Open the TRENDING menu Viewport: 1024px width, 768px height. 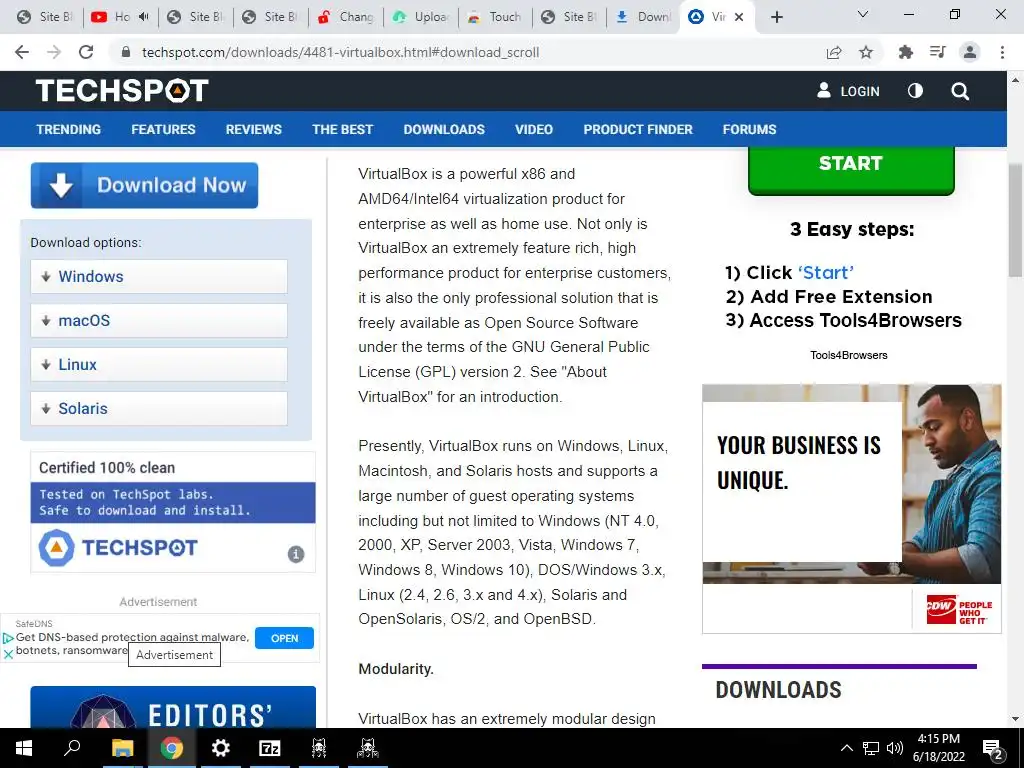(x=69, y=129)
